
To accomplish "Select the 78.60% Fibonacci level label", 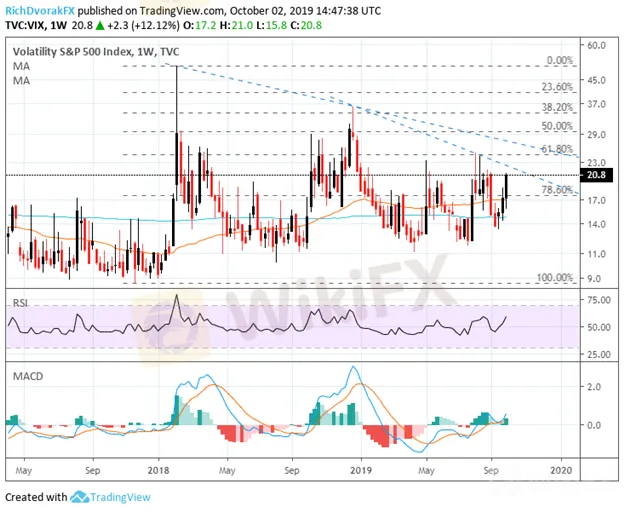I will (x=555, y=189).
